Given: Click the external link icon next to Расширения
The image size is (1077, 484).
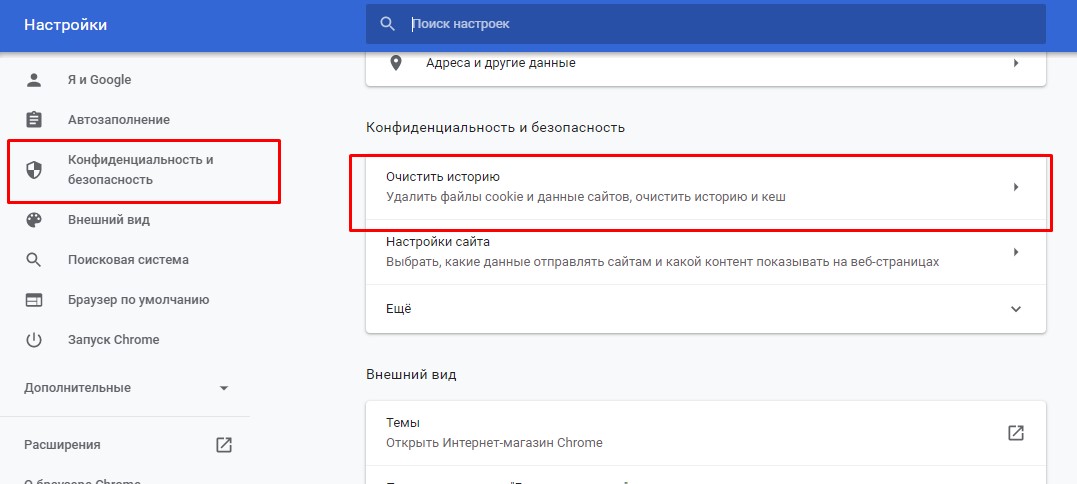Looking at the screenshot, I should click(224, 445).
